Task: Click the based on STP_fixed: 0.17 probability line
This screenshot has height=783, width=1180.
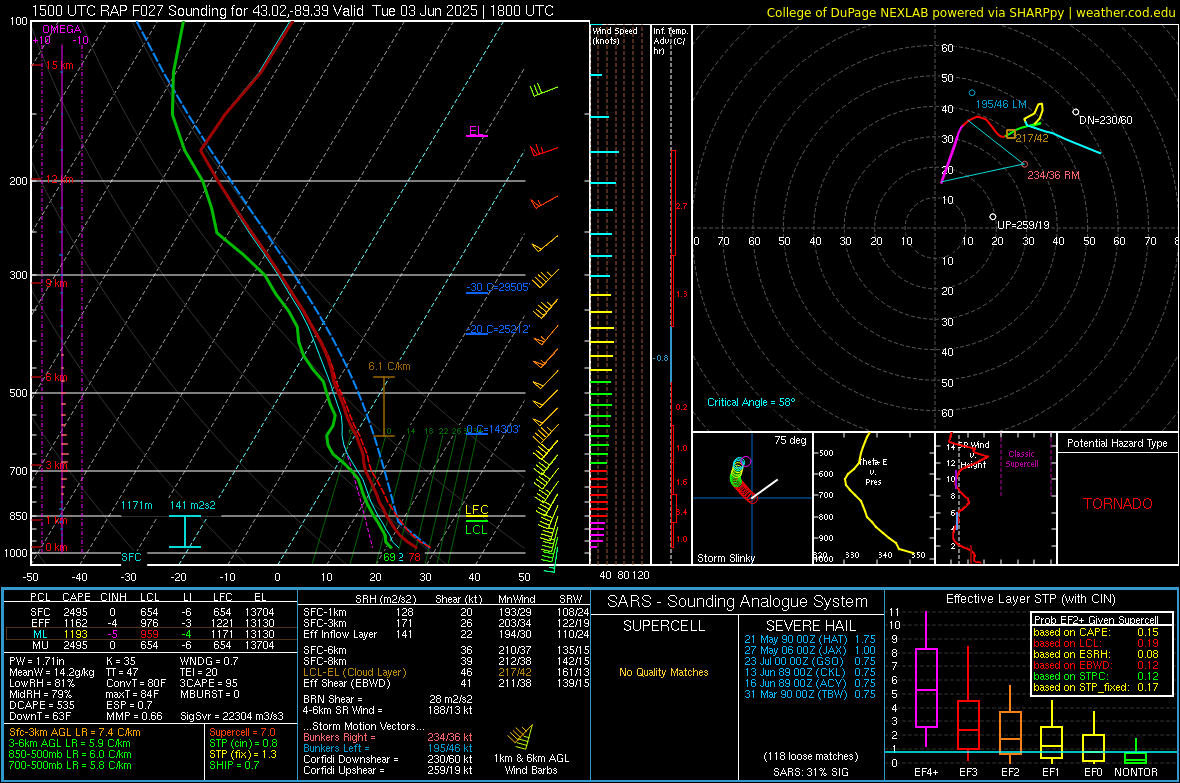Action: point(1096,687)
